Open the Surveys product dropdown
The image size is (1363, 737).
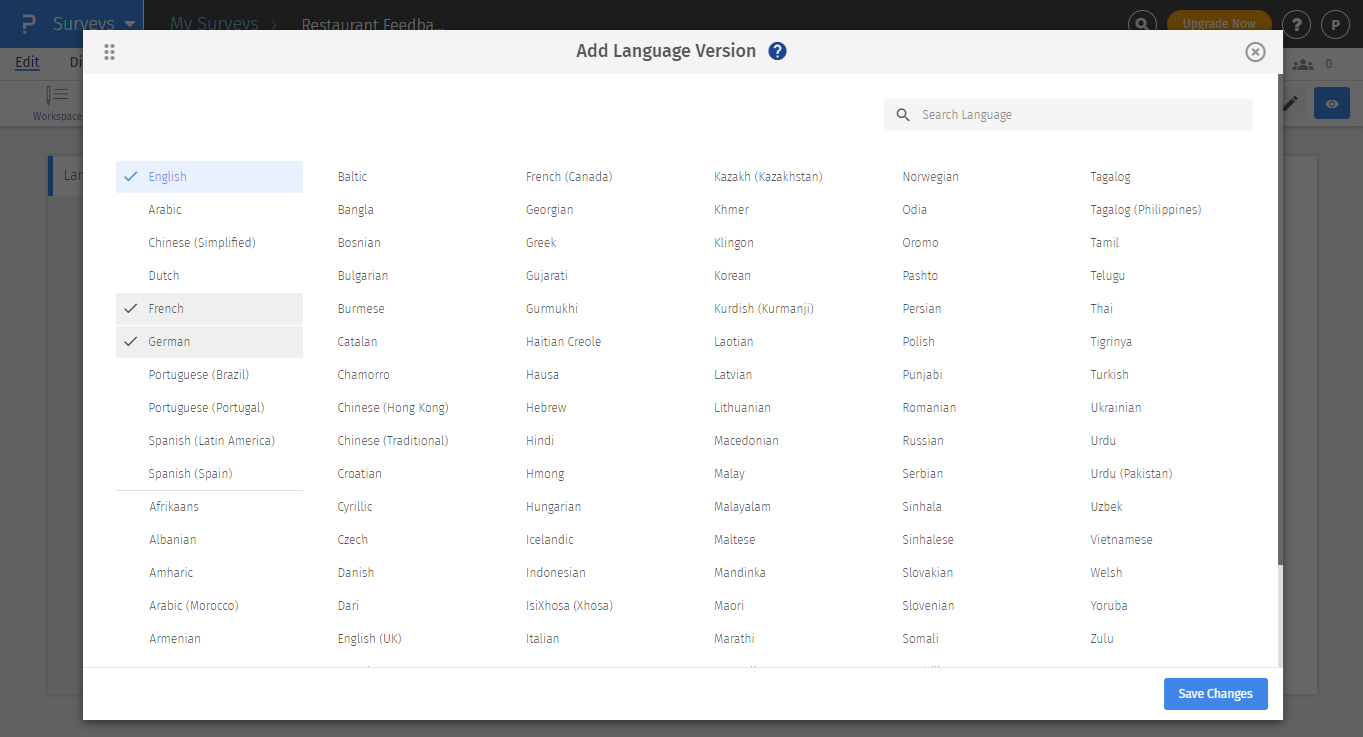pos(95,24)
